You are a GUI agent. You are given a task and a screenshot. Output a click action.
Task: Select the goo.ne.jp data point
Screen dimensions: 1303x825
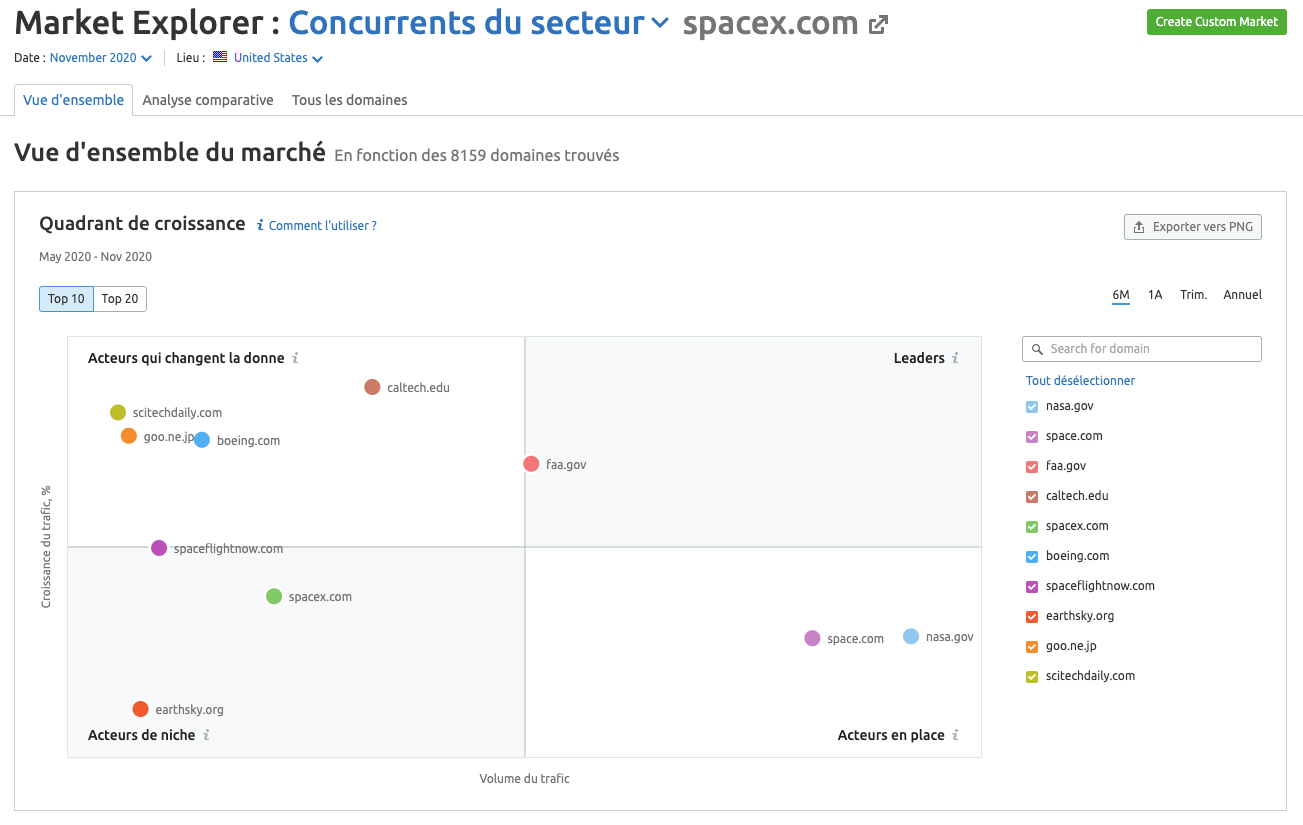click(x=129, y=436)
